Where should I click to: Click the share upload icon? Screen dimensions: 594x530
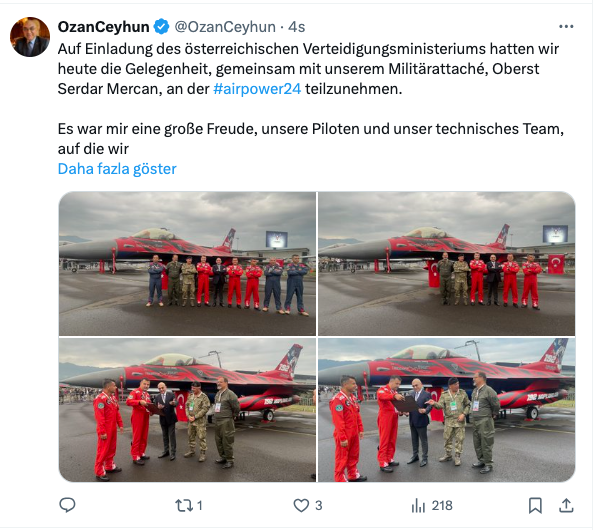(x=566, y=505)
